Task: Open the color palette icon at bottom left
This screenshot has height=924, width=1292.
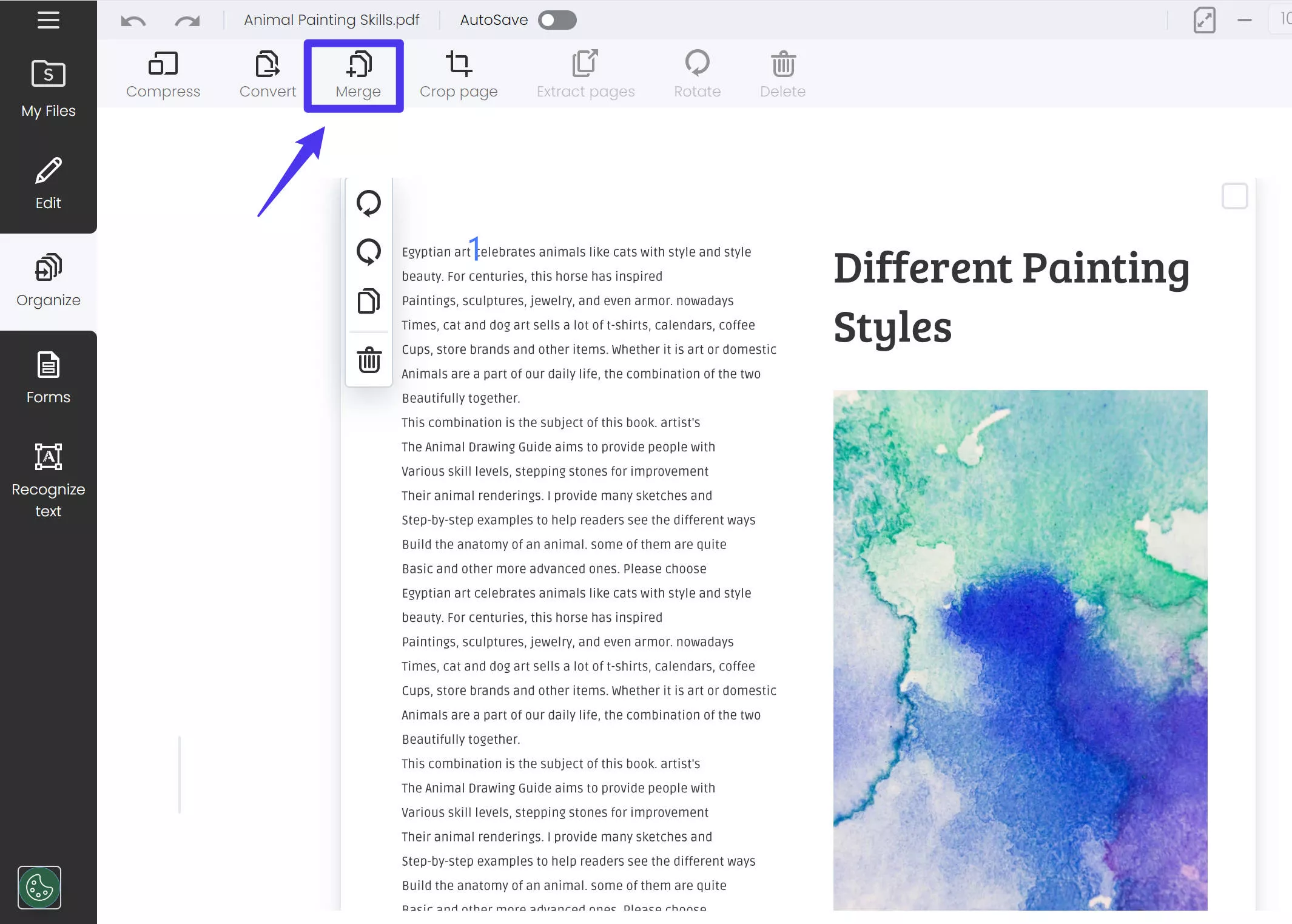Action: 39,887
